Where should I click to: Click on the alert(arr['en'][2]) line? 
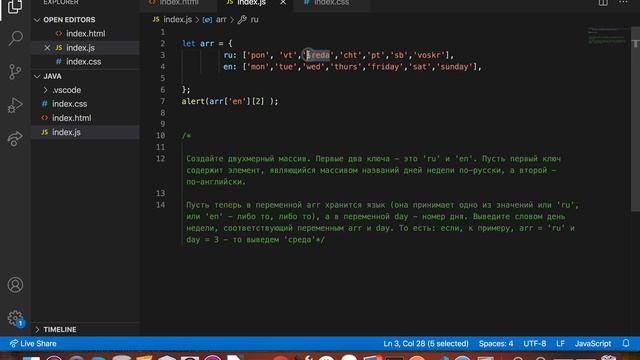pos(230,101)
